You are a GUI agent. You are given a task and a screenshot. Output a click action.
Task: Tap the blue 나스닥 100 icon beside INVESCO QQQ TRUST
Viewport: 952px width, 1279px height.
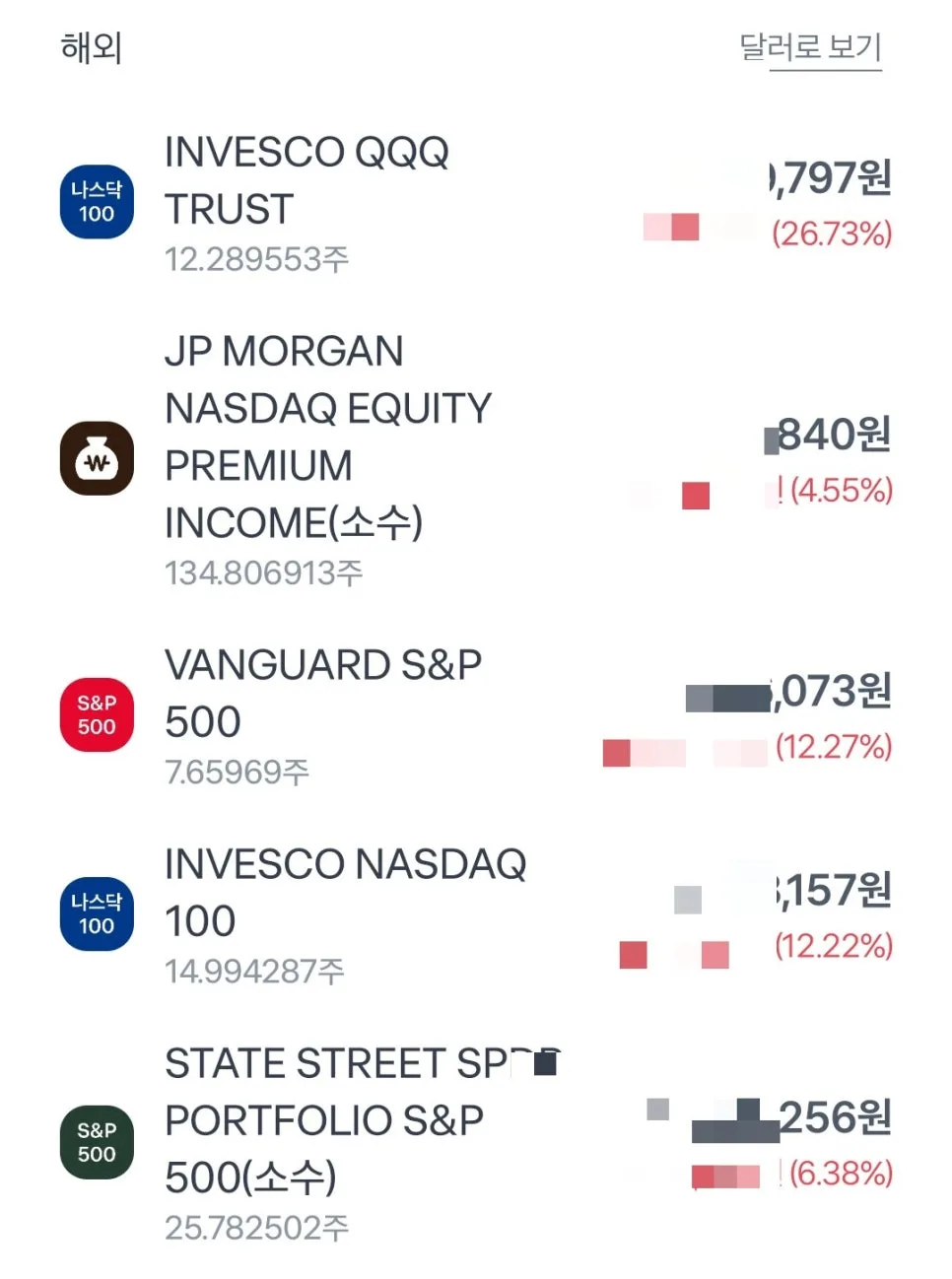97,202
